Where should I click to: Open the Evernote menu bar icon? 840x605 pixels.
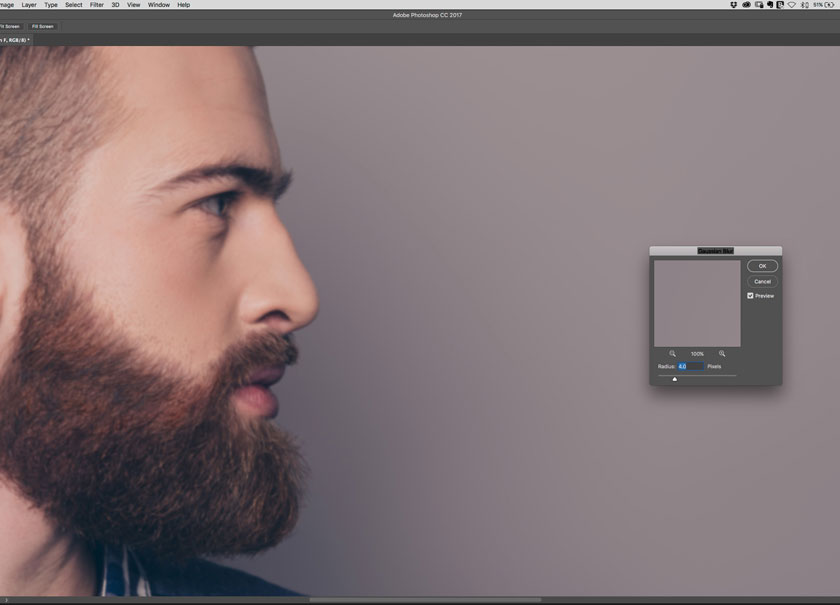coord(770,4)
